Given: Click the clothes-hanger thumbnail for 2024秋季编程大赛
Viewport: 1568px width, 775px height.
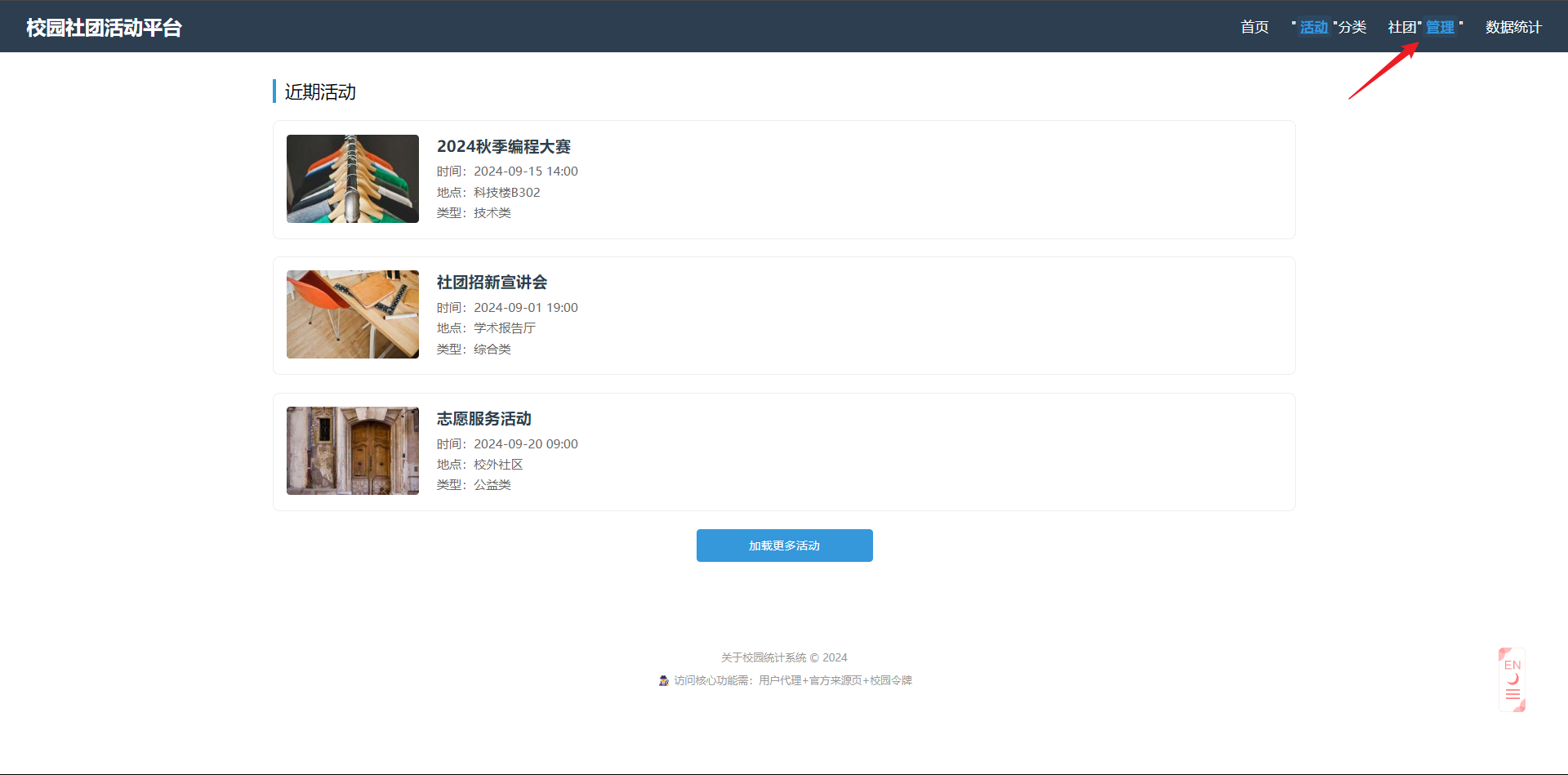Looking at the screenshot, I should tap(353, 179).
